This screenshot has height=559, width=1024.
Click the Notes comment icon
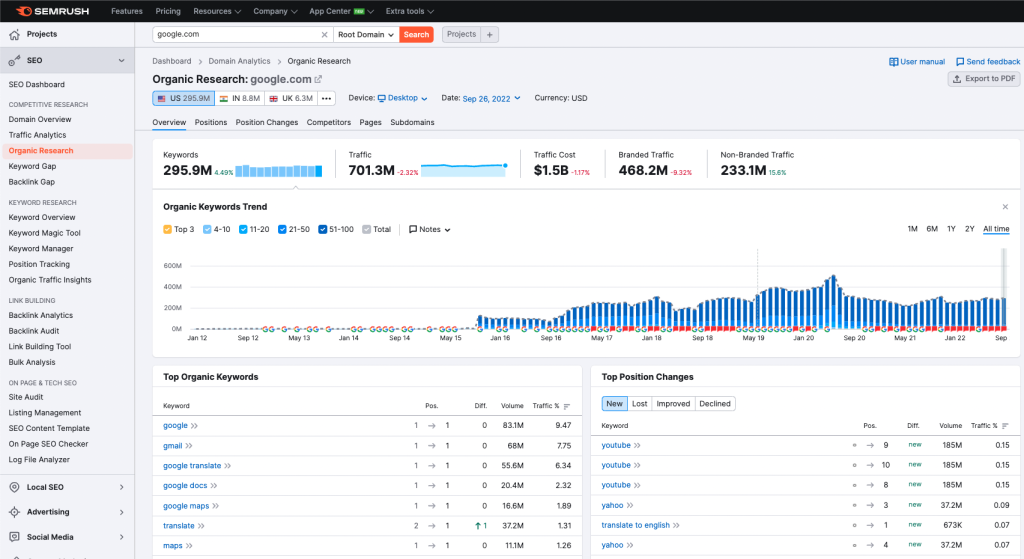pyautogui.click(x=413, y=229)
